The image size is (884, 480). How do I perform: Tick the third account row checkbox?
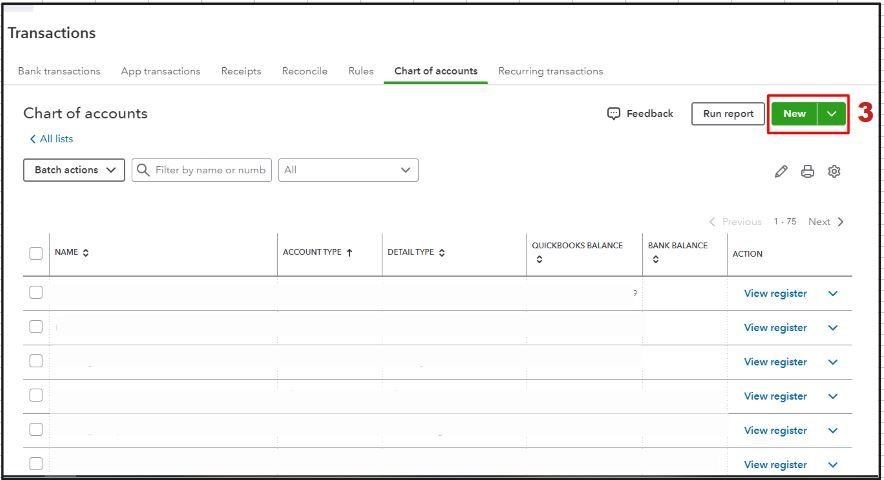36,361
